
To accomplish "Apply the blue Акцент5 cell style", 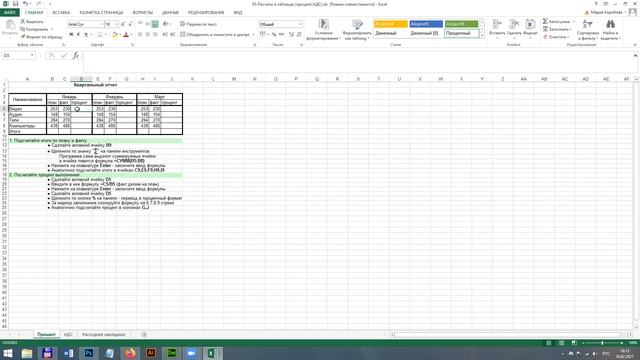I will click(x=426, y=24).
